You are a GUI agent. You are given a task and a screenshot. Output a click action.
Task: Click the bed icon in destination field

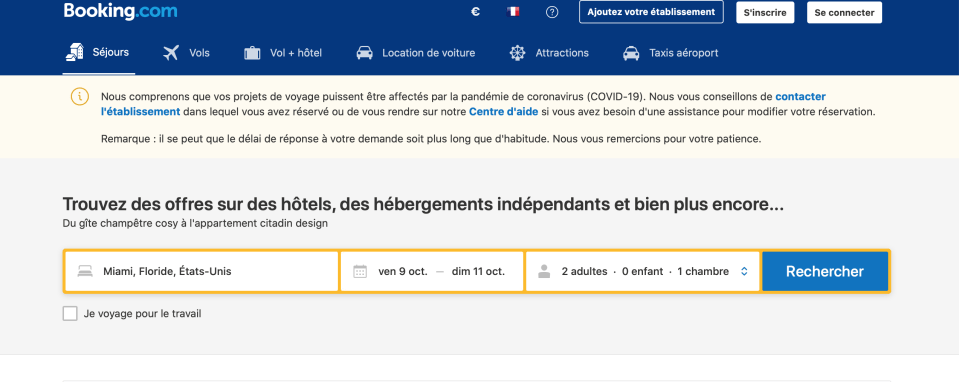point(85,271)
